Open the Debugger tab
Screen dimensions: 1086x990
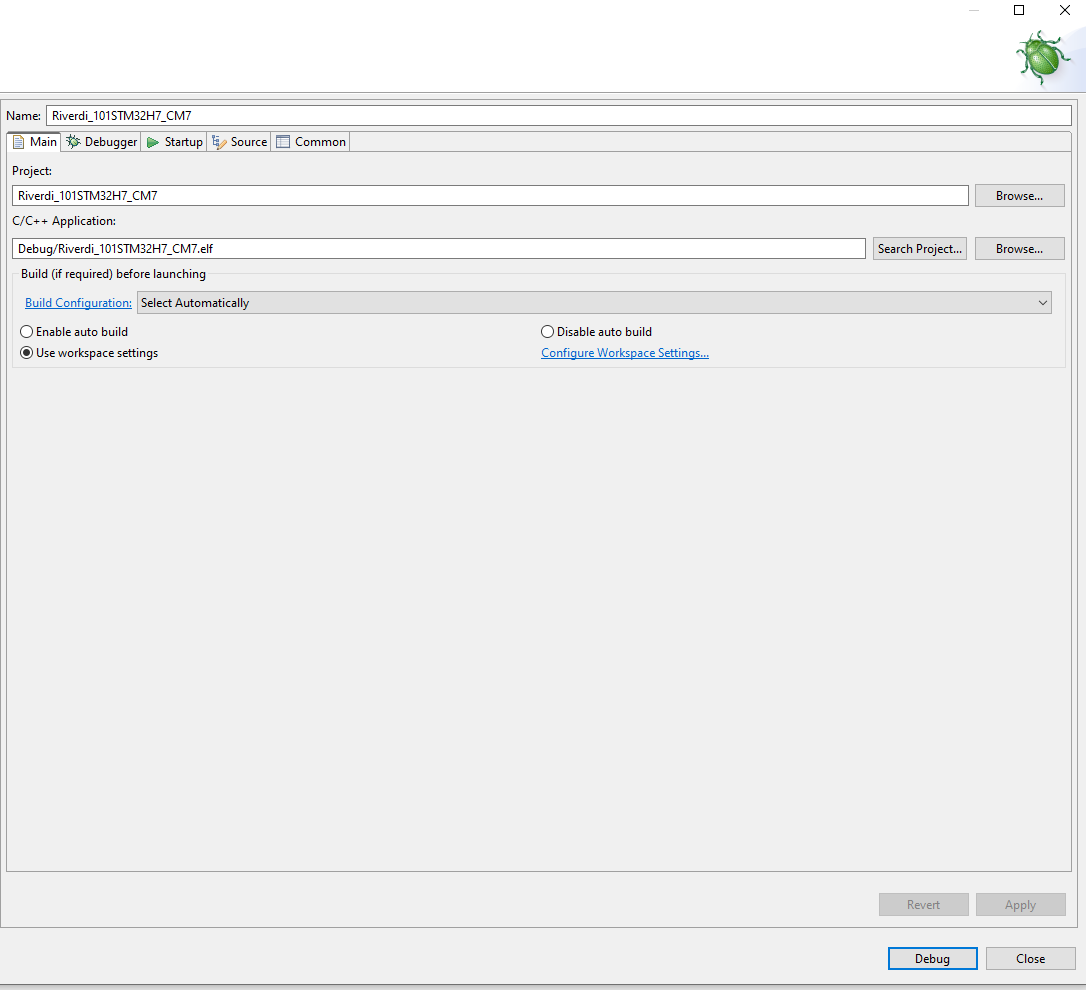click(102, 141)
